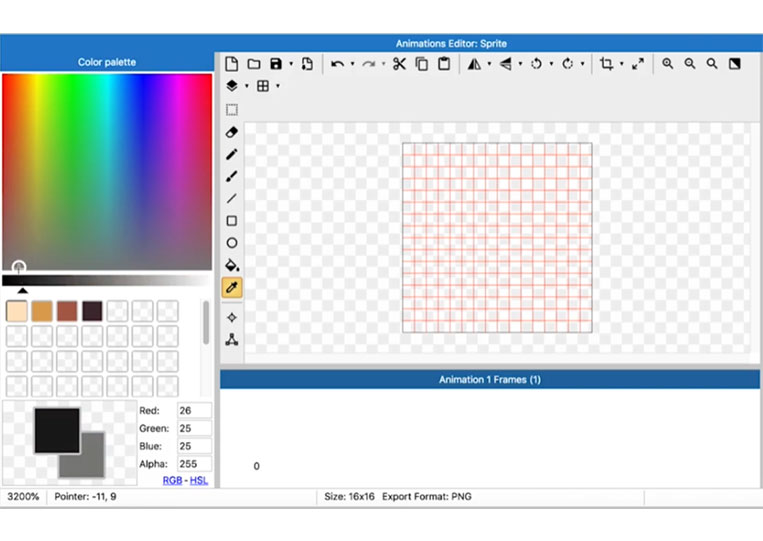
Task: Click the black-to-white brightness slider bar
Action: (x=107, y=280)
